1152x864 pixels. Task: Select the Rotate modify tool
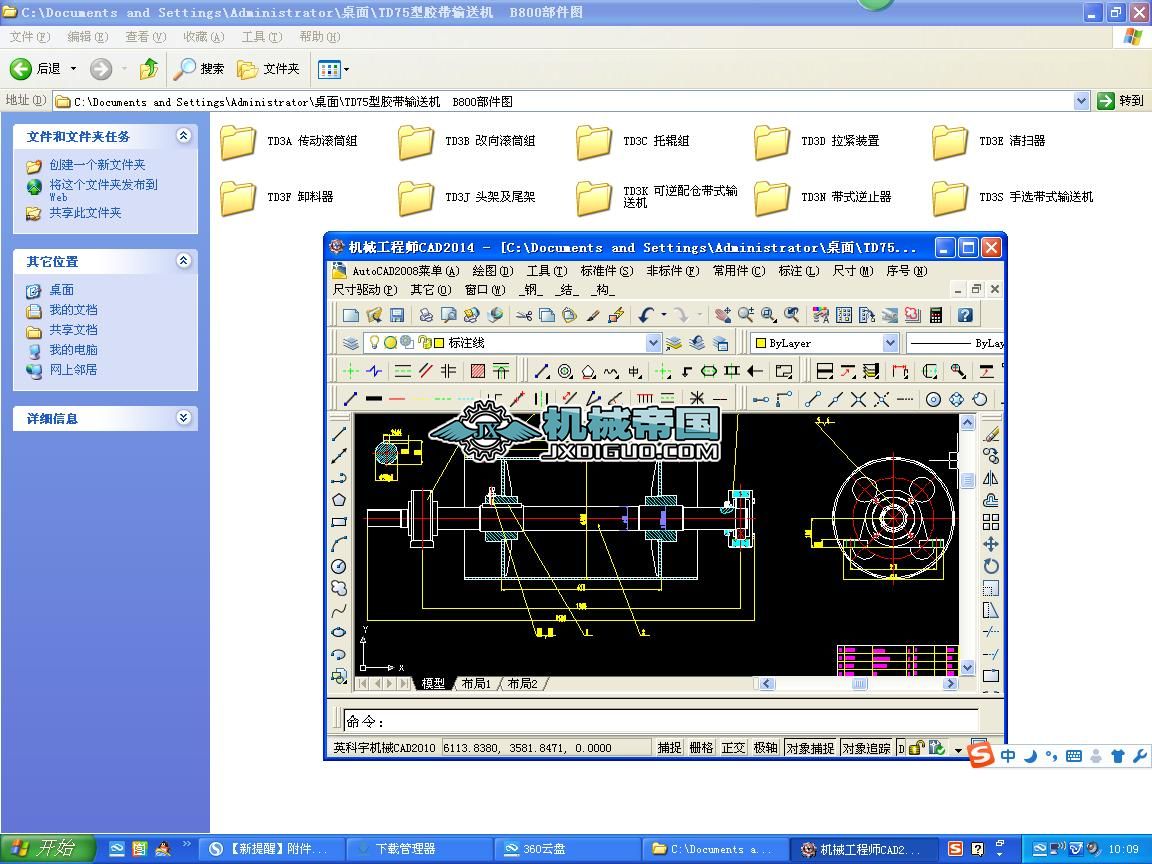click(x=991, y=566)
